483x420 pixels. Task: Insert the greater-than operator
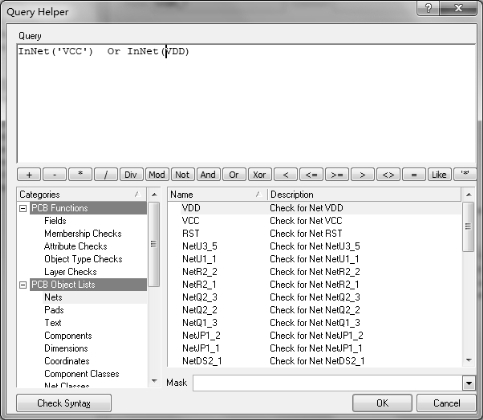tap(362, 175)
